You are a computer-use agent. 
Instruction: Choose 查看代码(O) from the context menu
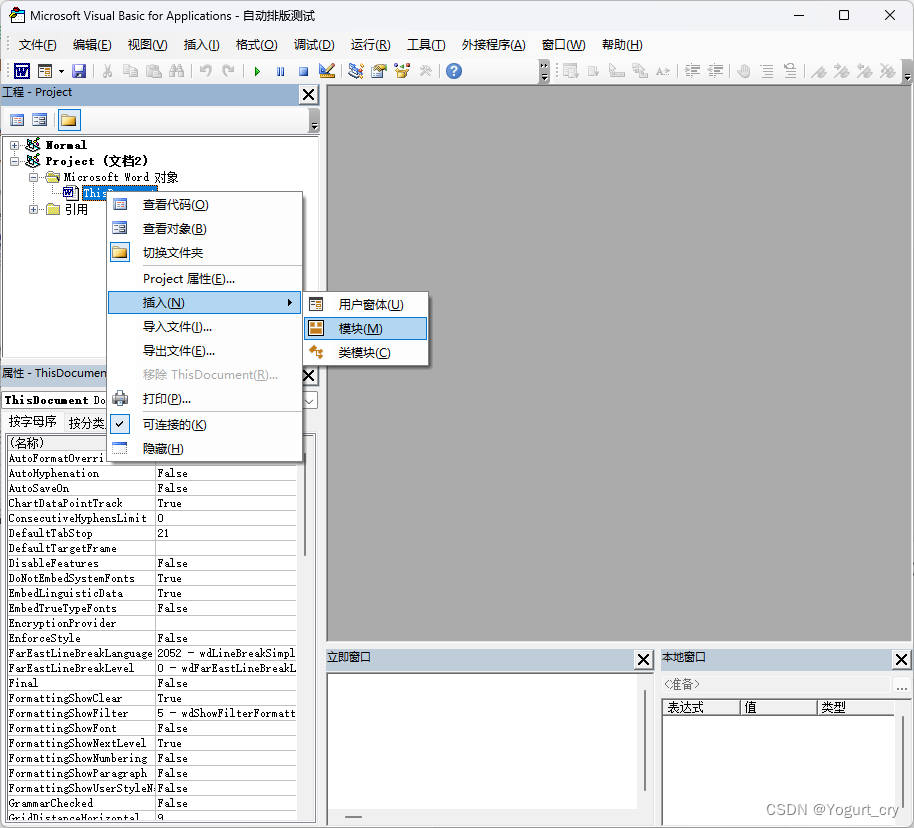(205, 205)
